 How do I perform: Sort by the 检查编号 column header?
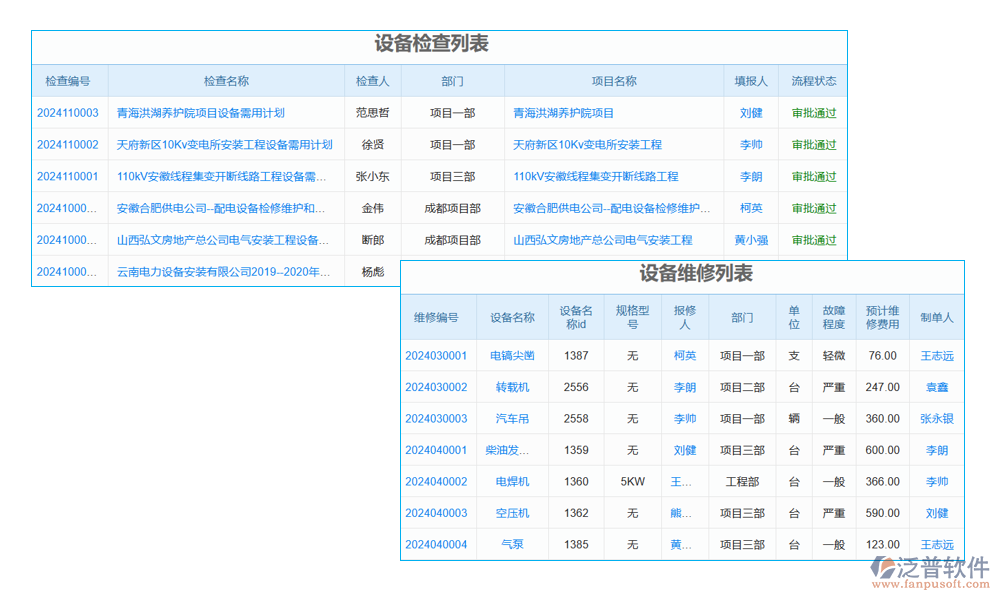tap(69, 80)
